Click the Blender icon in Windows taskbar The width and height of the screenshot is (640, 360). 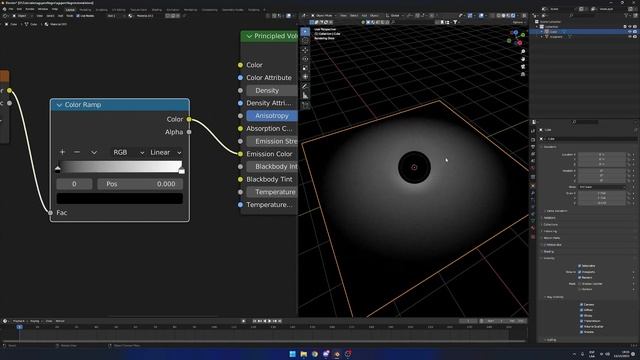[x=337, y=354]
